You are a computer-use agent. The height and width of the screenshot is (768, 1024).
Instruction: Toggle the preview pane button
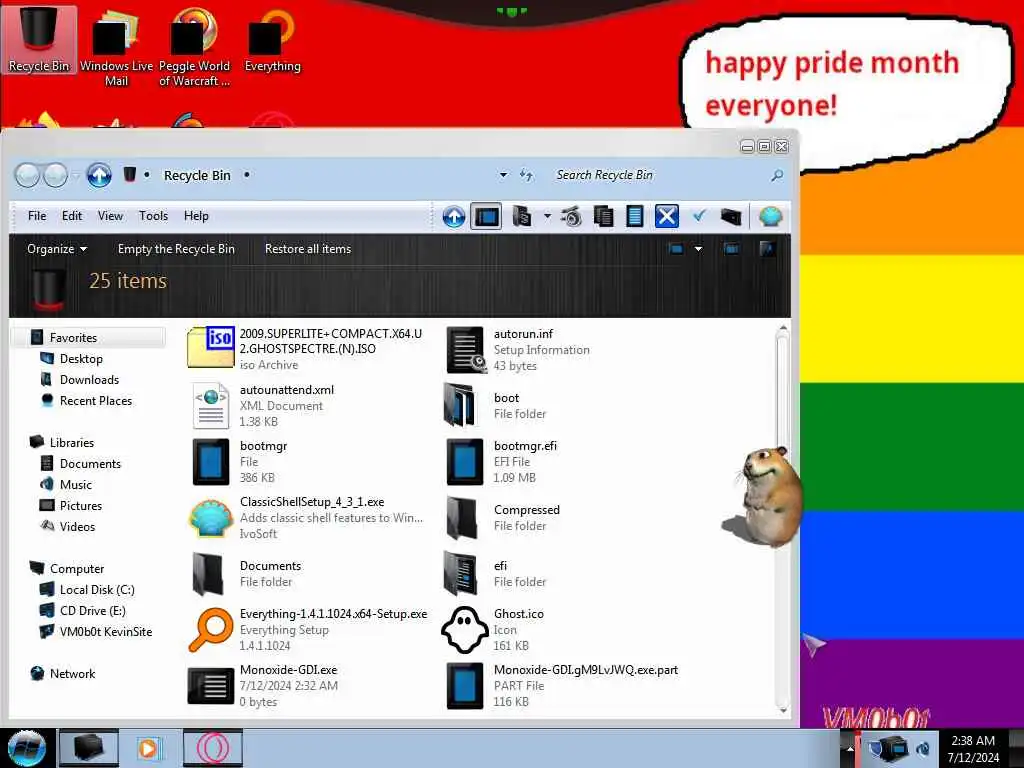coord(731,249)
